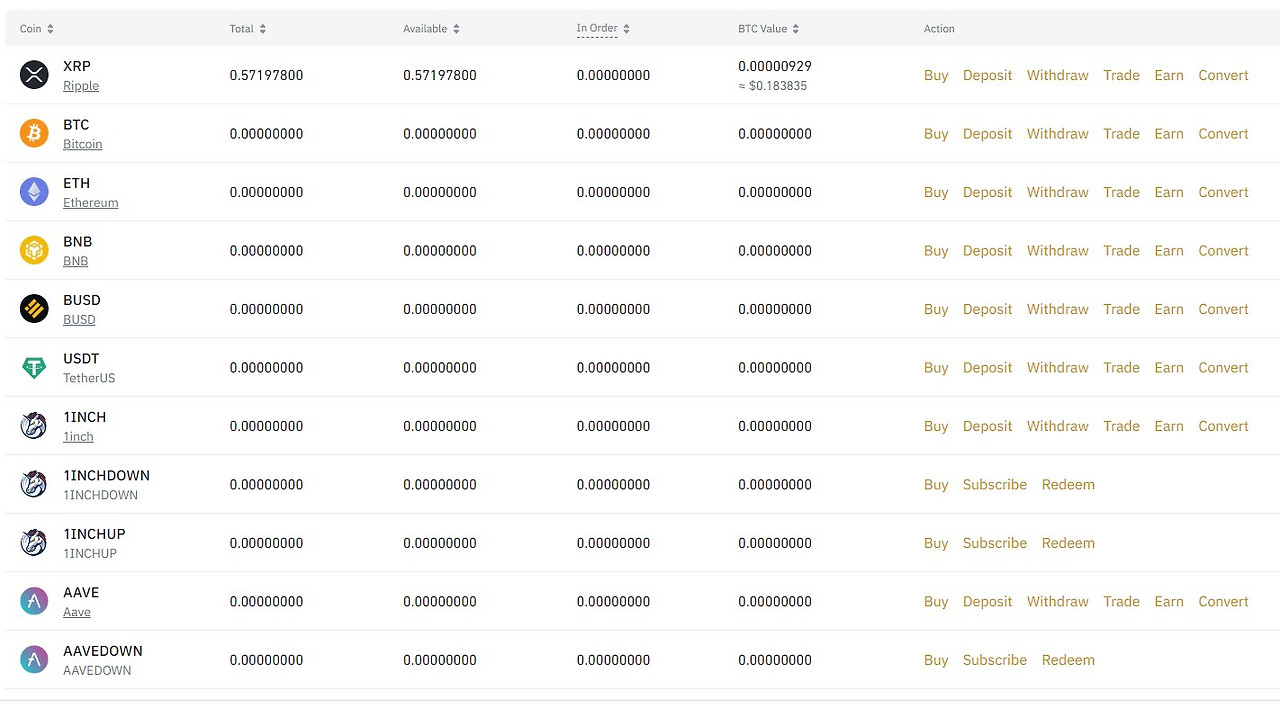Withdraw XRP balance
This screenshot has width=1280, height=708.
[1058, 75]
